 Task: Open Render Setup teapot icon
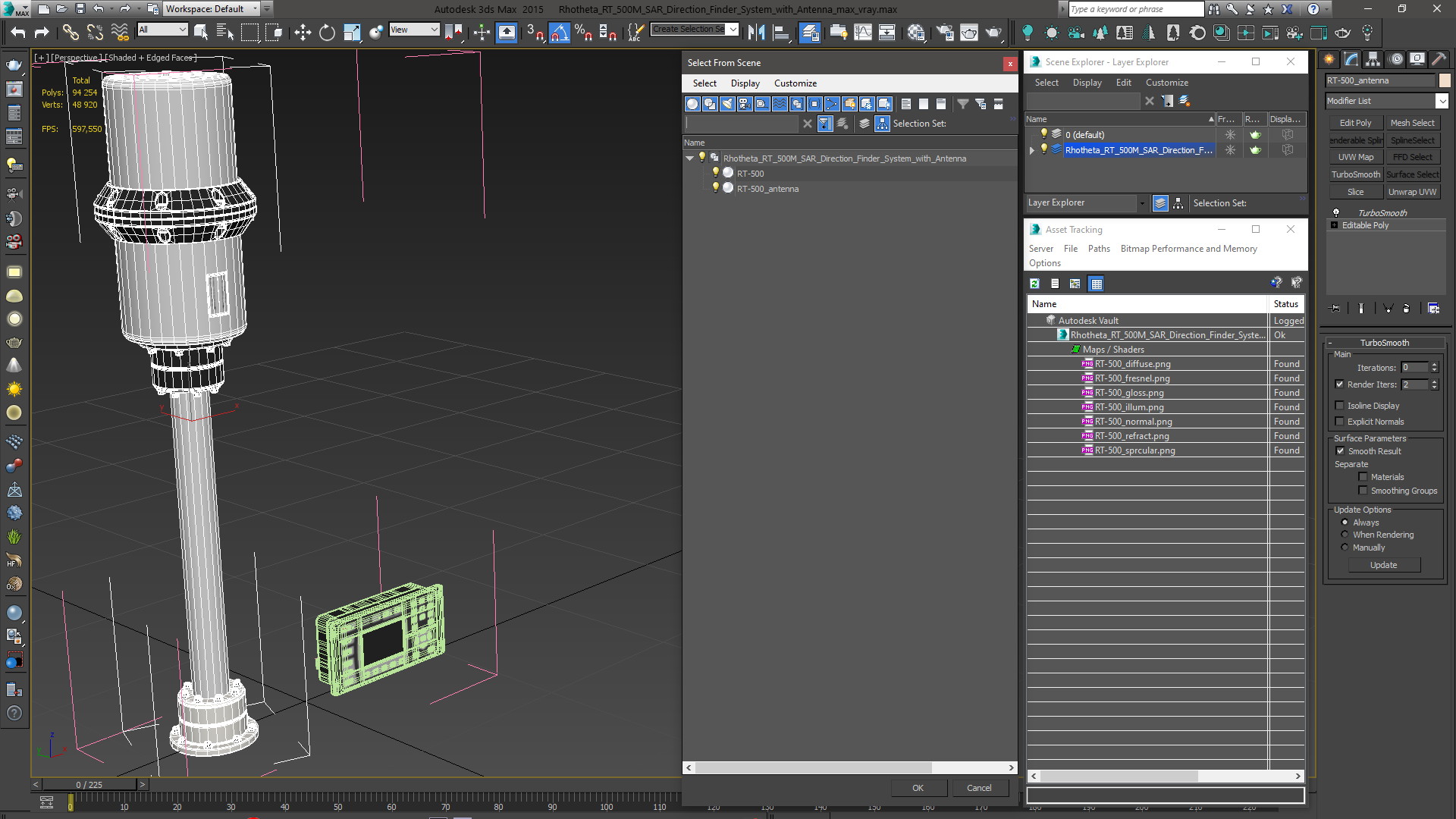point(945,32)
